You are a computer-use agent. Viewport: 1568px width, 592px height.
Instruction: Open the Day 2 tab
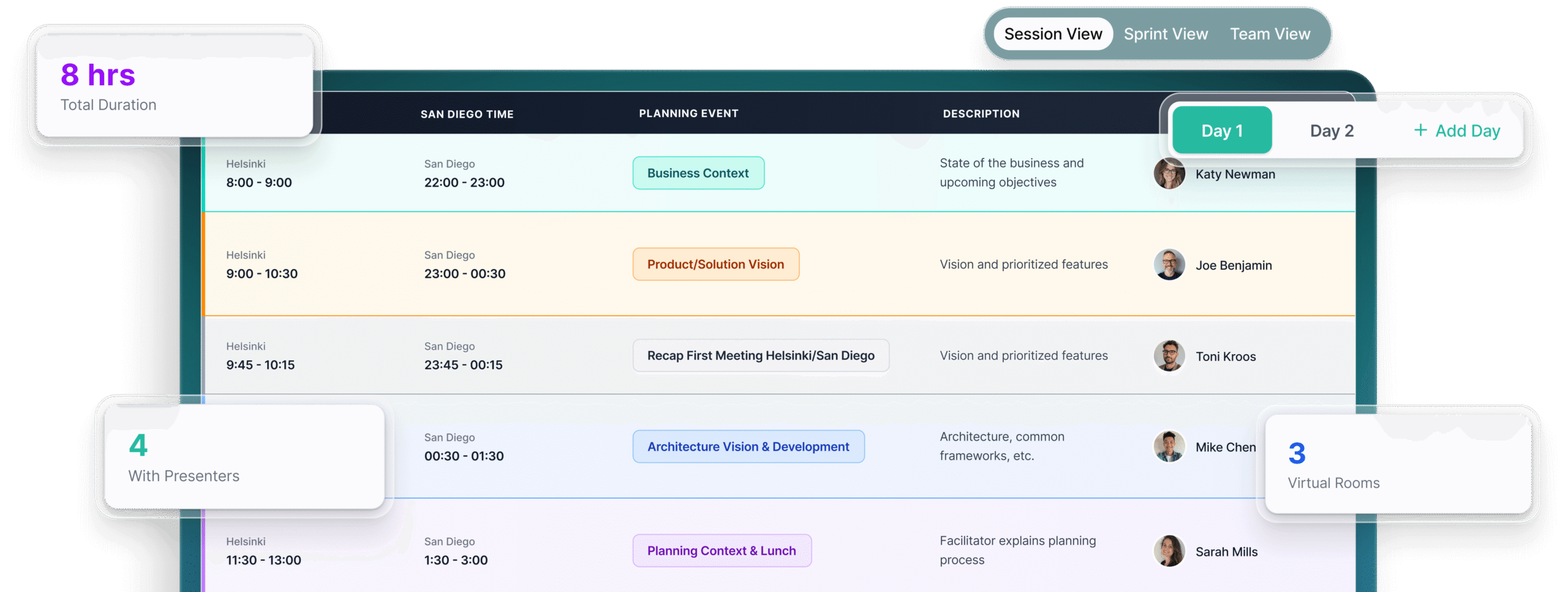[1332, 131]
